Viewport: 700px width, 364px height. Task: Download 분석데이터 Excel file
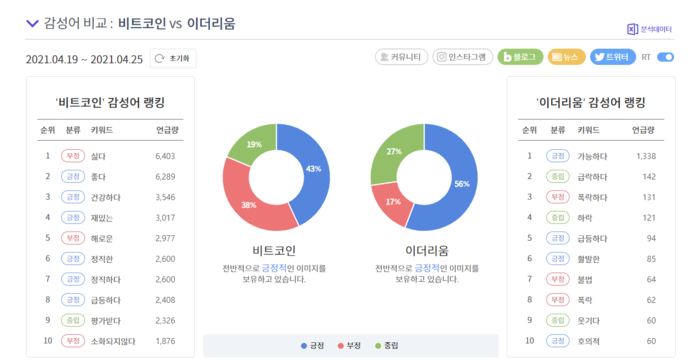click(x=649, y=29)
